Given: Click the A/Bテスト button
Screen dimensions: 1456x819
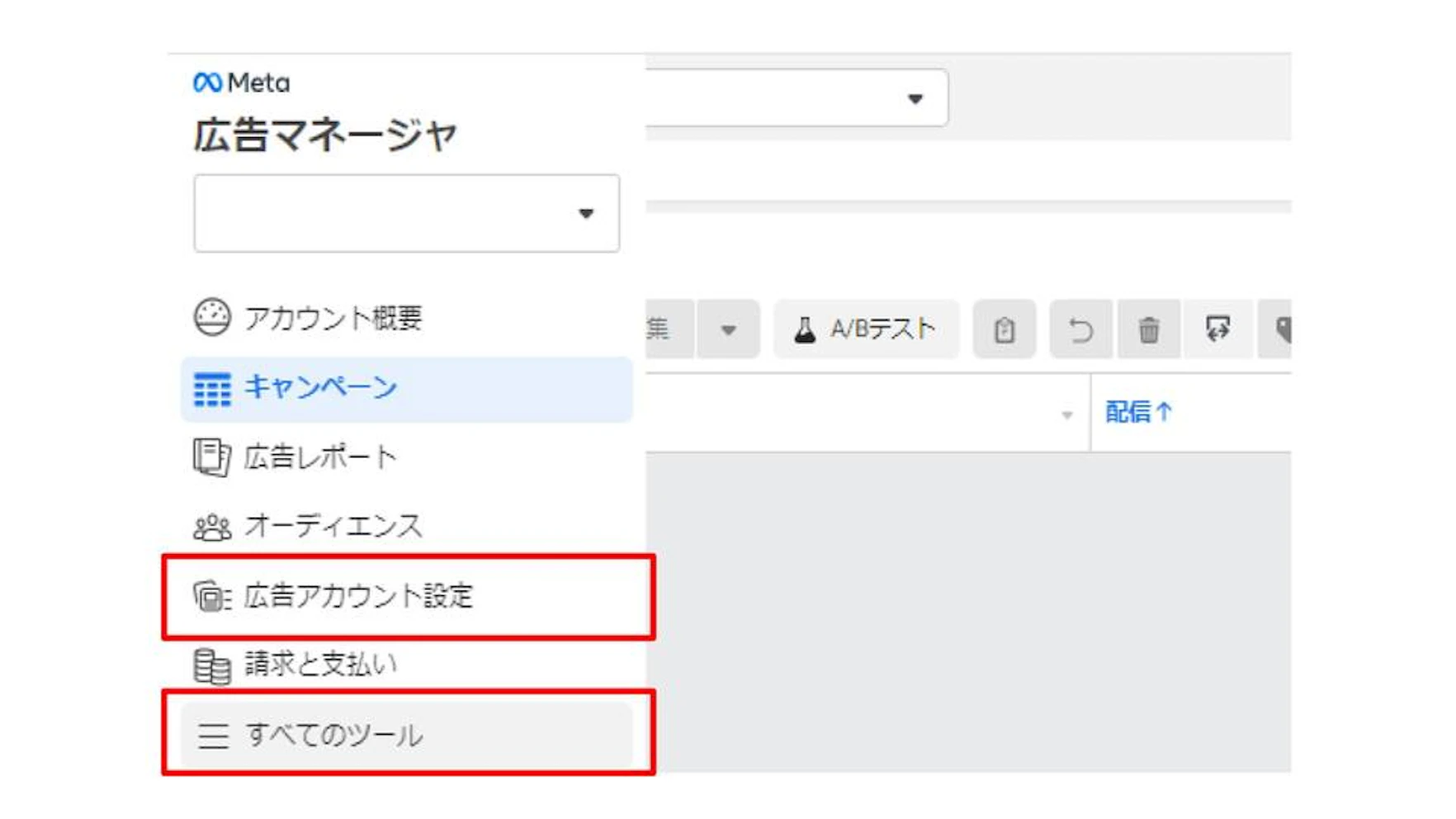Looking at the screenshot, I should [x=866, y=329].
